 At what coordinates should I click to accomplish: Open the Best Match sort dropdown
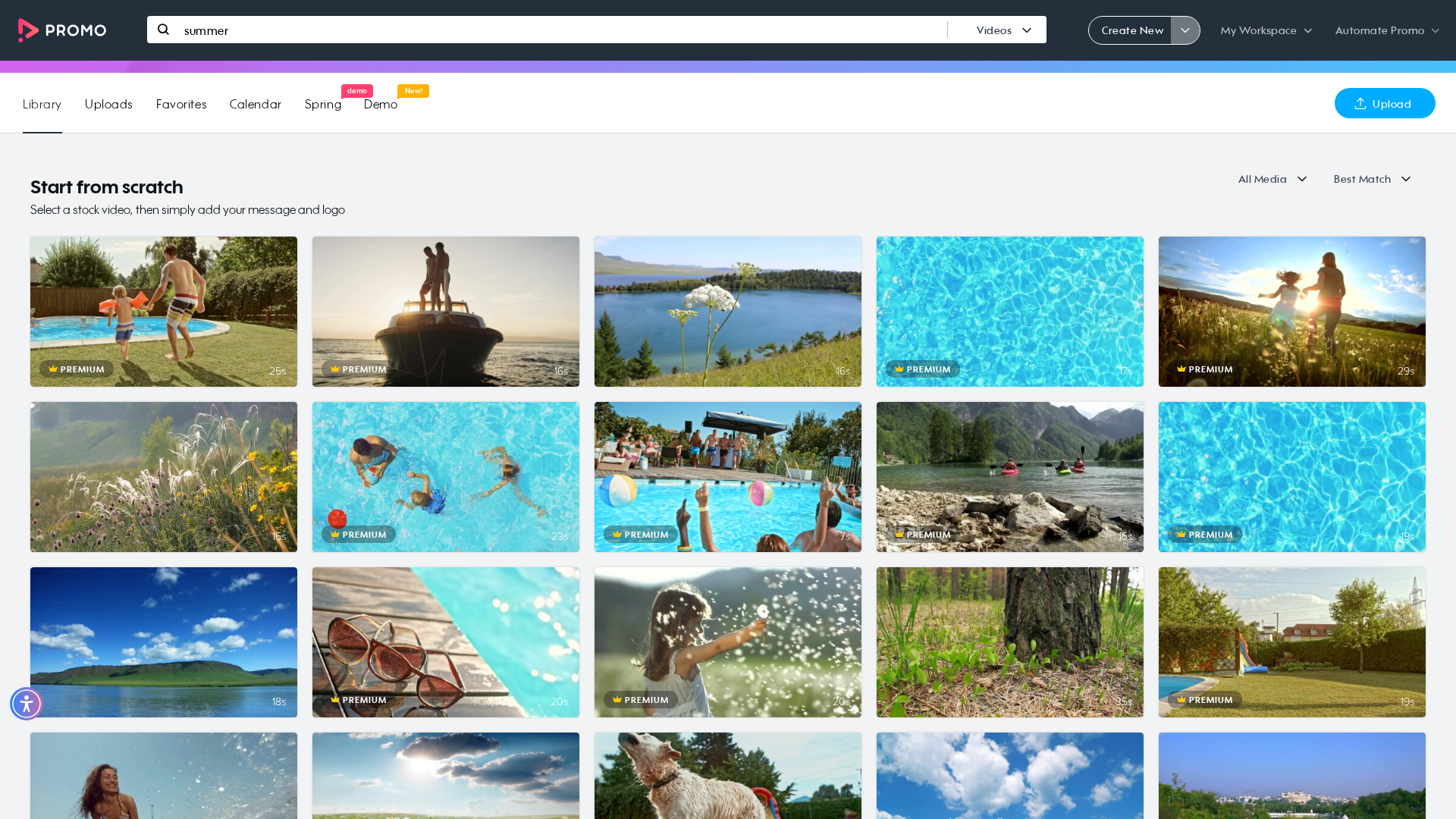click(x=1372, y=179)
